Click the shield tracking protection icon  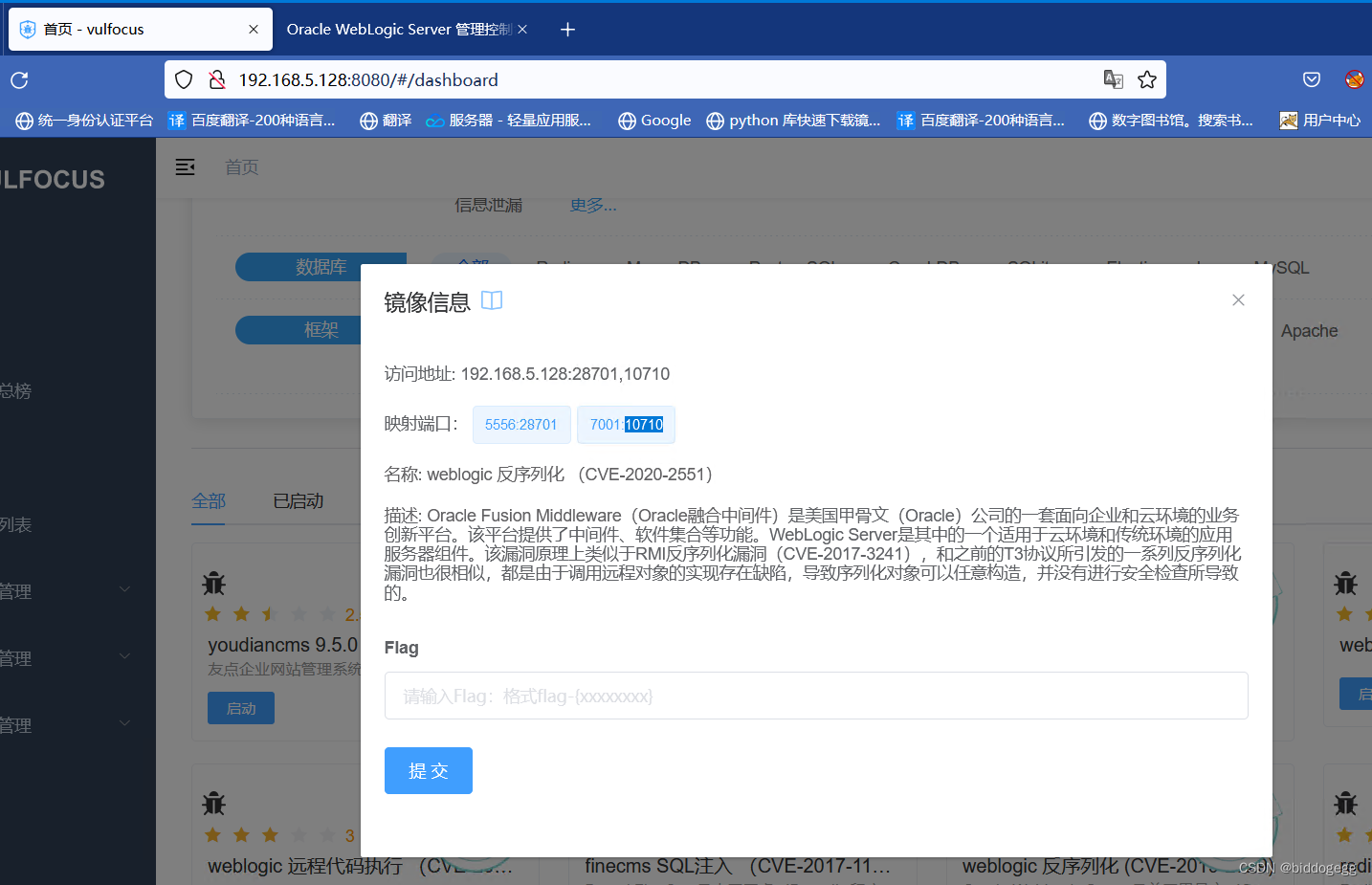click(185, 79)
